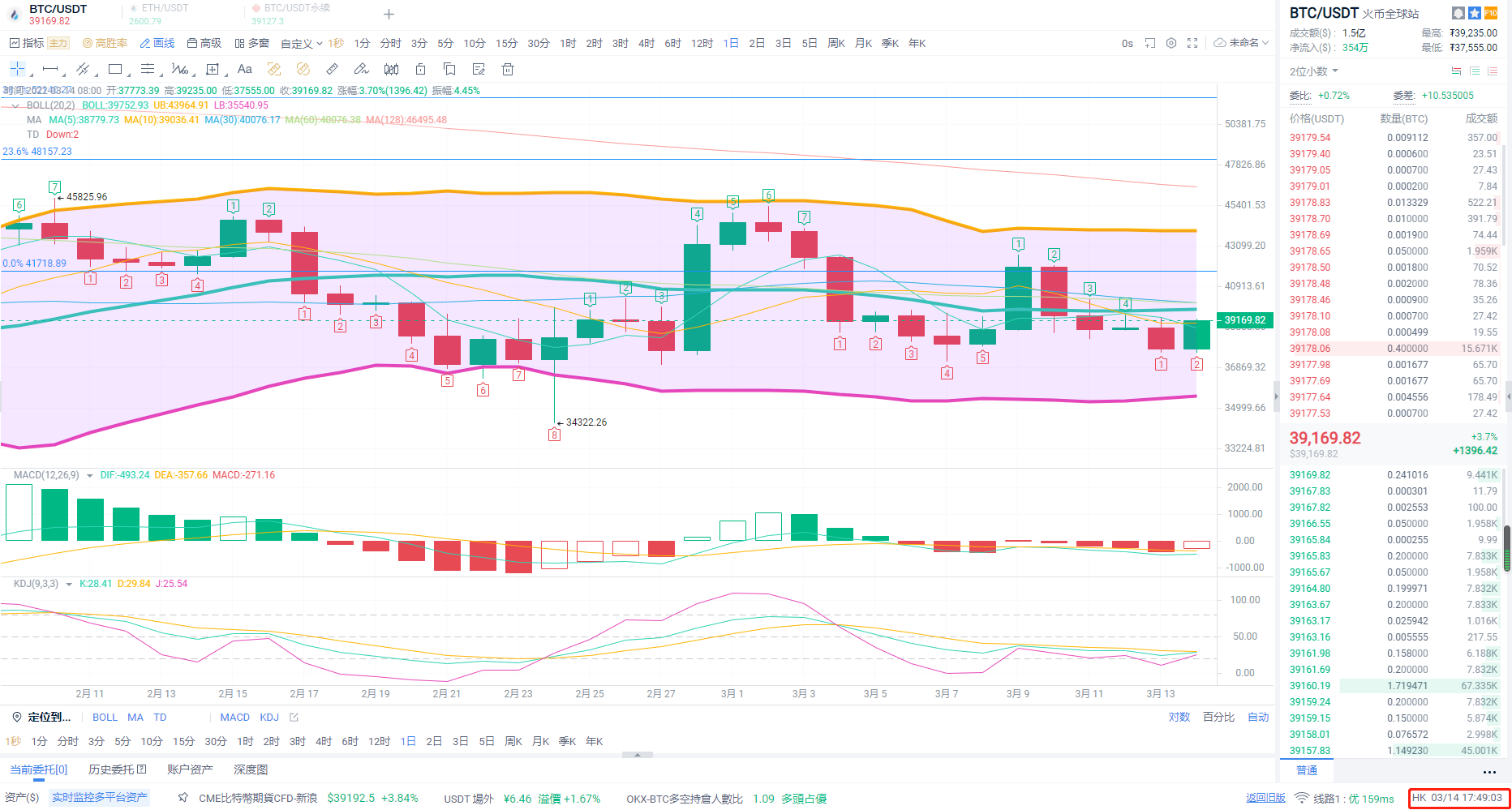Show only buy orders in order book
Image resolution: width=1512 pixels, height=810 pixels.
point(1475,71)
